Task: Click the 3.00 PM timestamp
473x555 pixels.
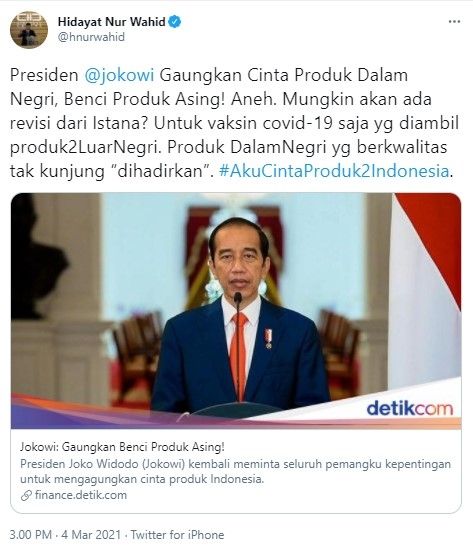Action: [x=30, y=534]
